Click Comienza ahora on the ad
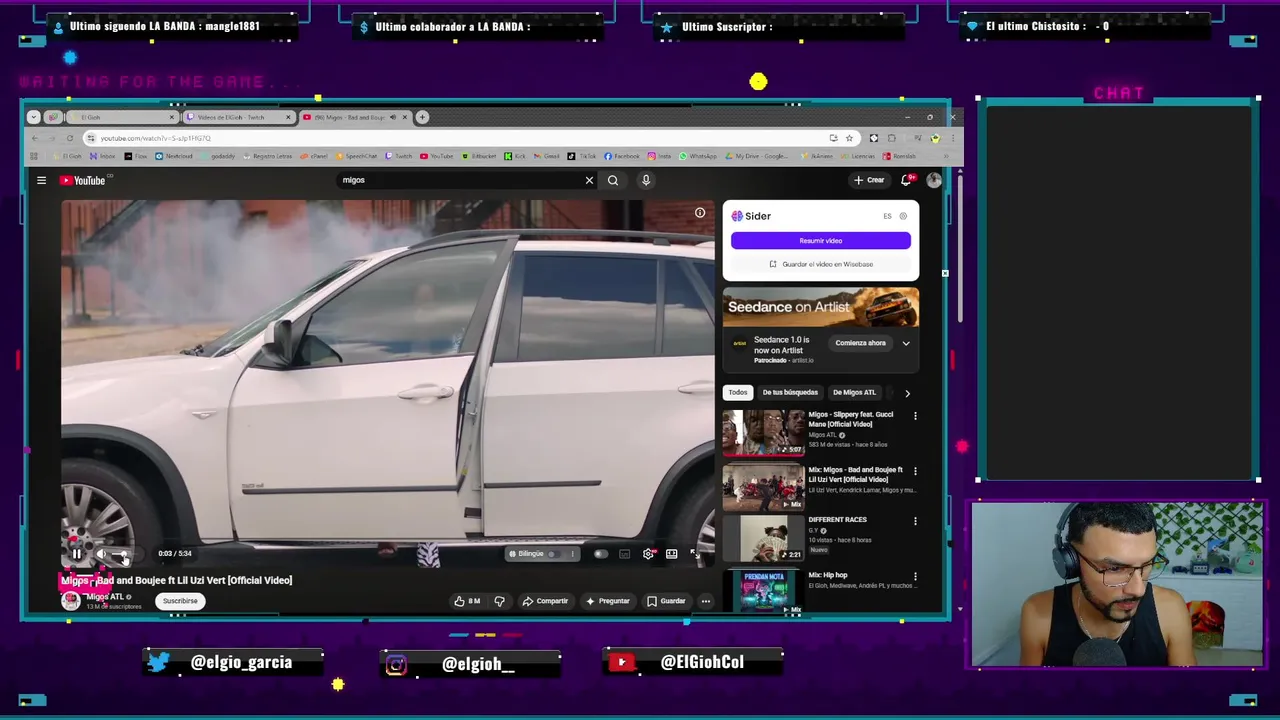Screen dimensions: 1280x720 tap(860, 343)
